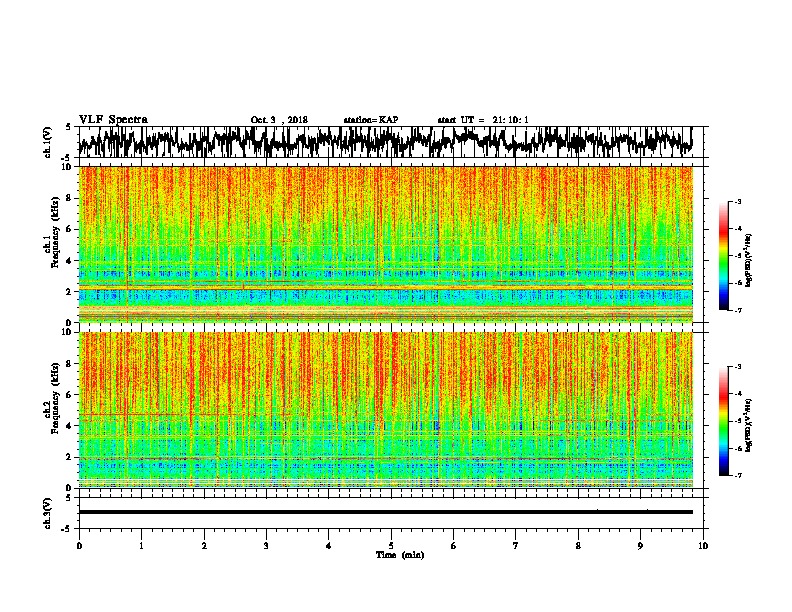Click the "VLF Spectra" plot title
This screenshot has height=612, width=792.
pos(113,120)
